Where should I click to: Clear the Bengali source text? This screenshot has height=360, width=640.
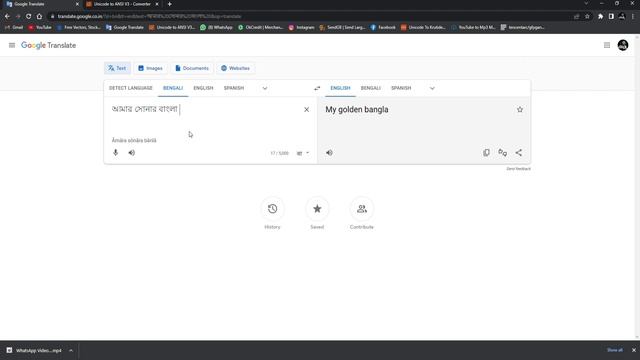(x=307, y=109)
